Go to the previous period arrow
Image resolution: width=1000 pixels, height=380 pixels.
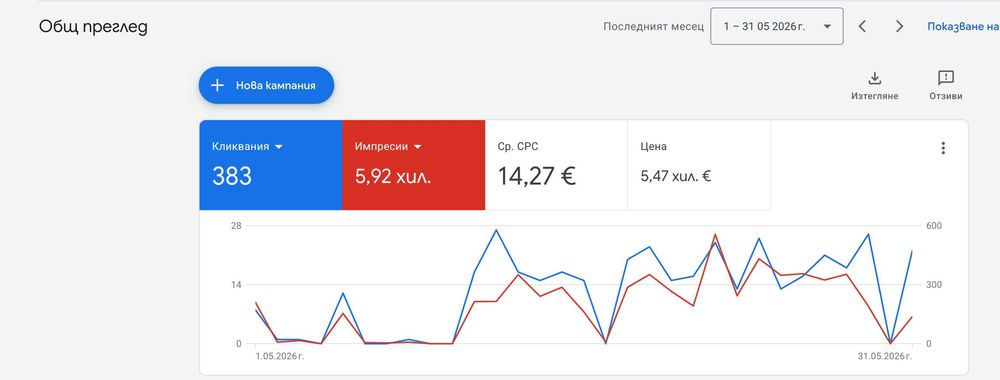[862, 26]
